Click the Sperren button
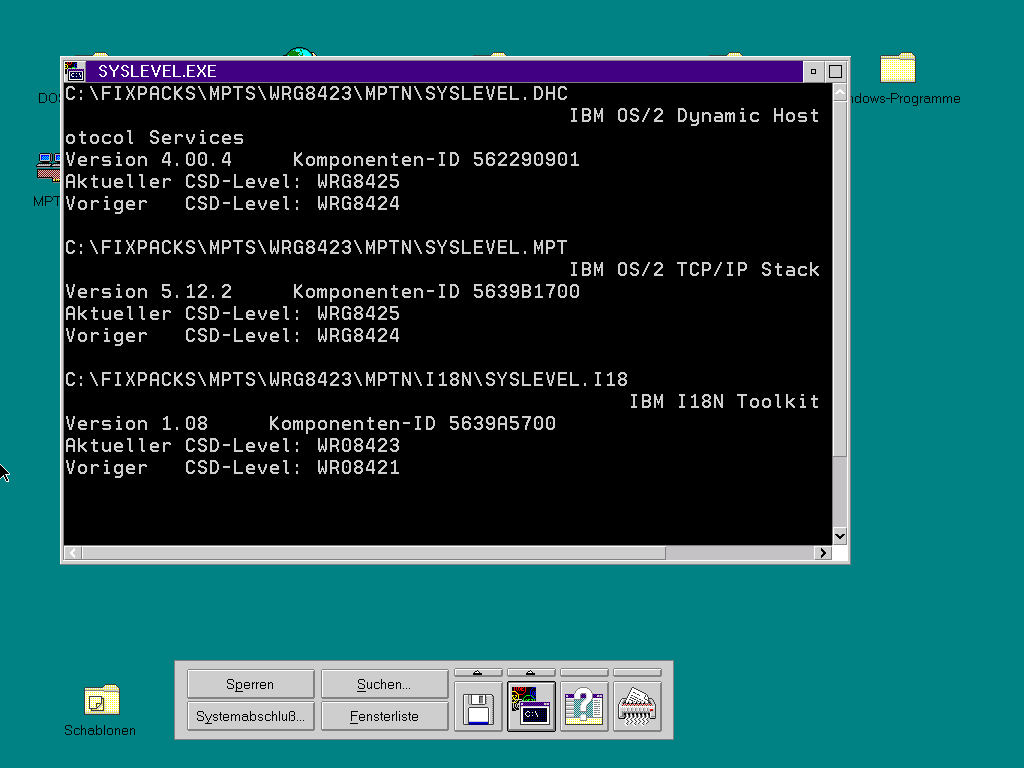This screenshot has width=1024, height=768. pos(250,684)
